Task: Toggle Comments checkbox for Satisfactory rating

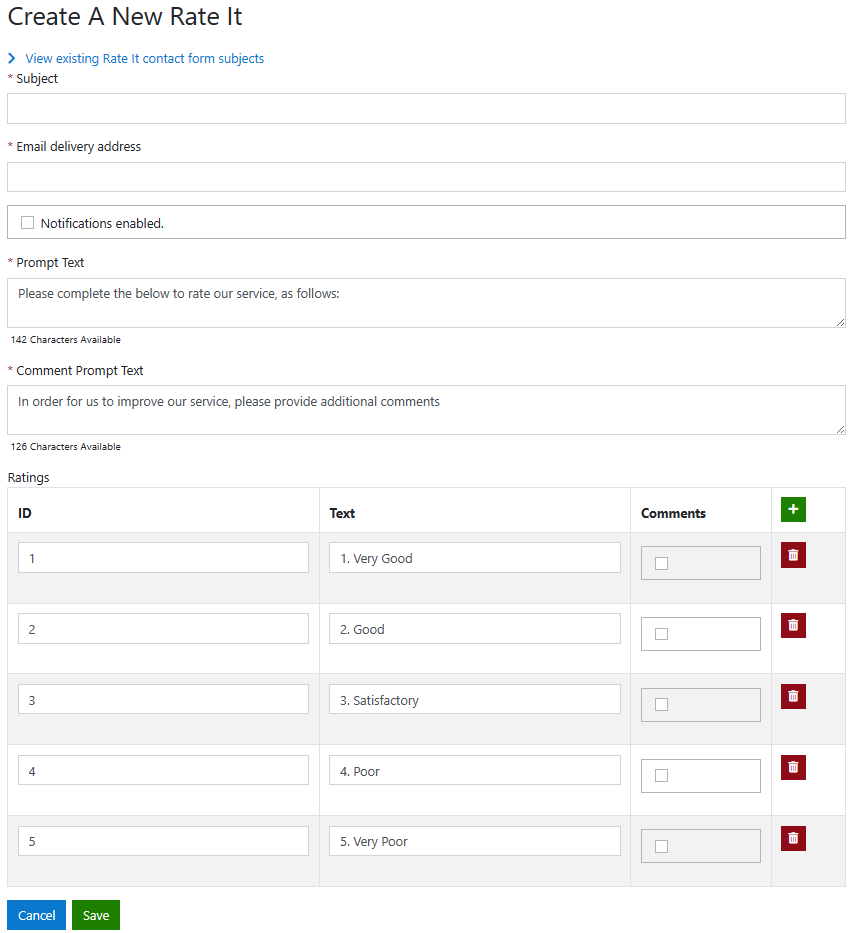Action: [x=661, y=705]
